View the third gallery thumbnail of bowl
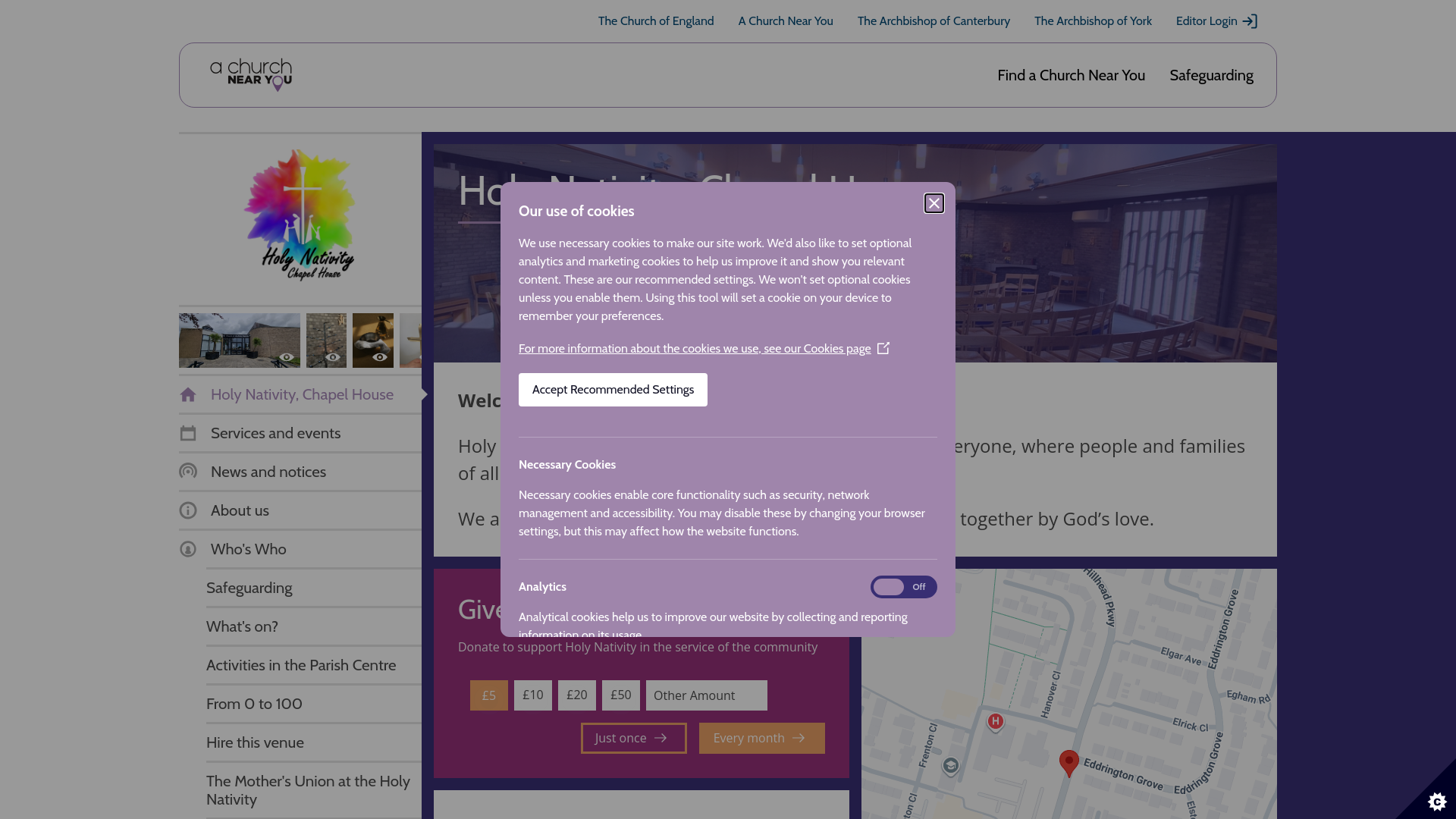 pyautogui.click(x=373, y=340)
